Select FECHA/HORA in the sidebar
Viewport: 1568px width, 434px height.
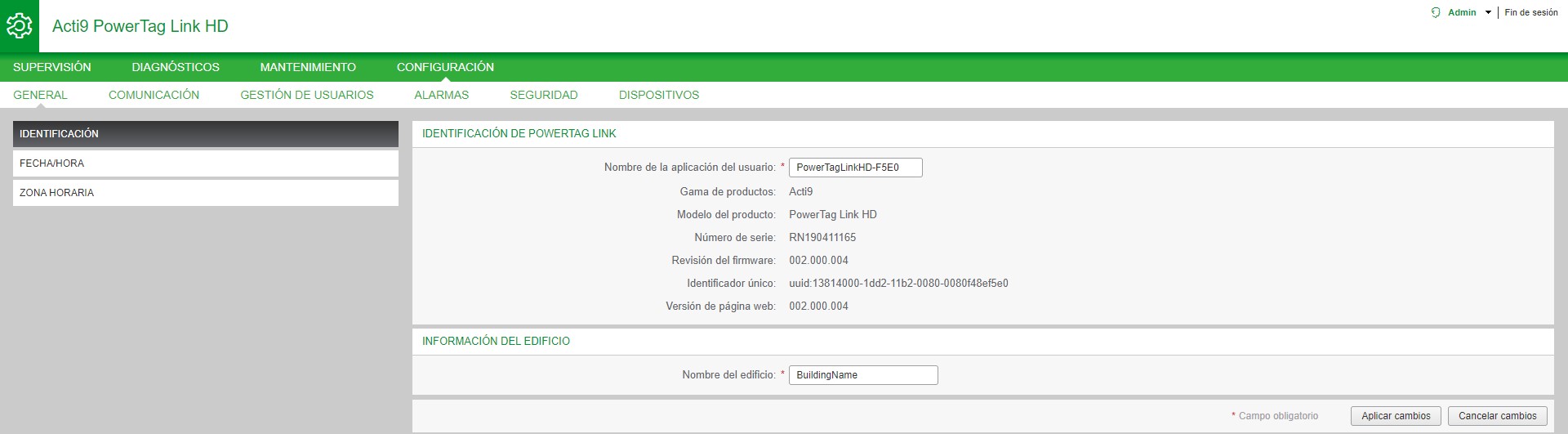point(205,163)
